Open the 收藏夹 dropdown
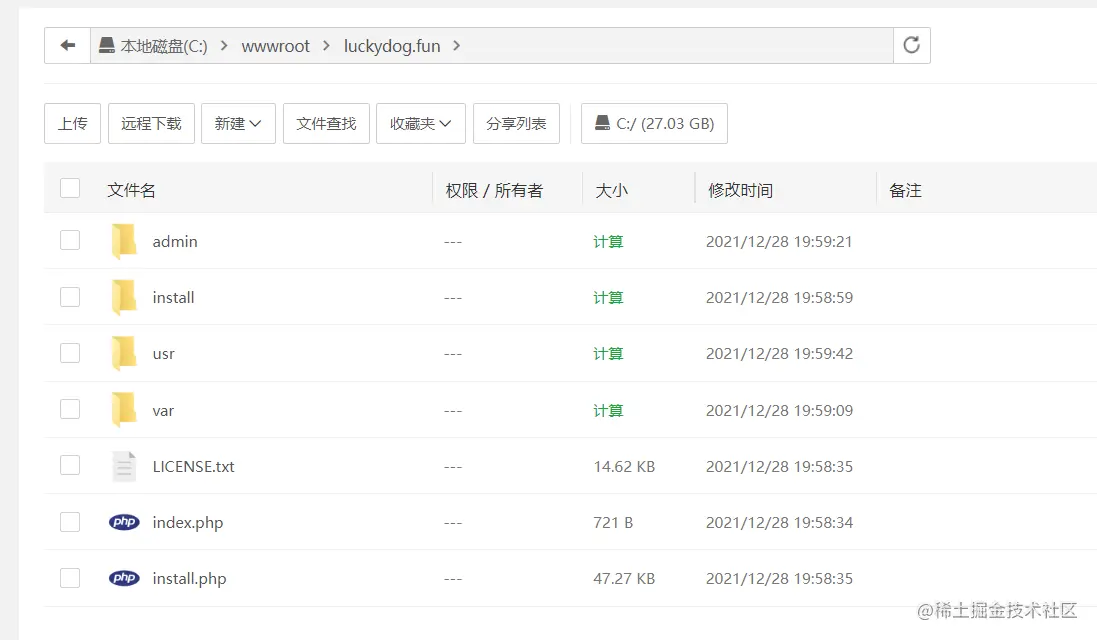 pyautogui.click(x=420, y=124)
